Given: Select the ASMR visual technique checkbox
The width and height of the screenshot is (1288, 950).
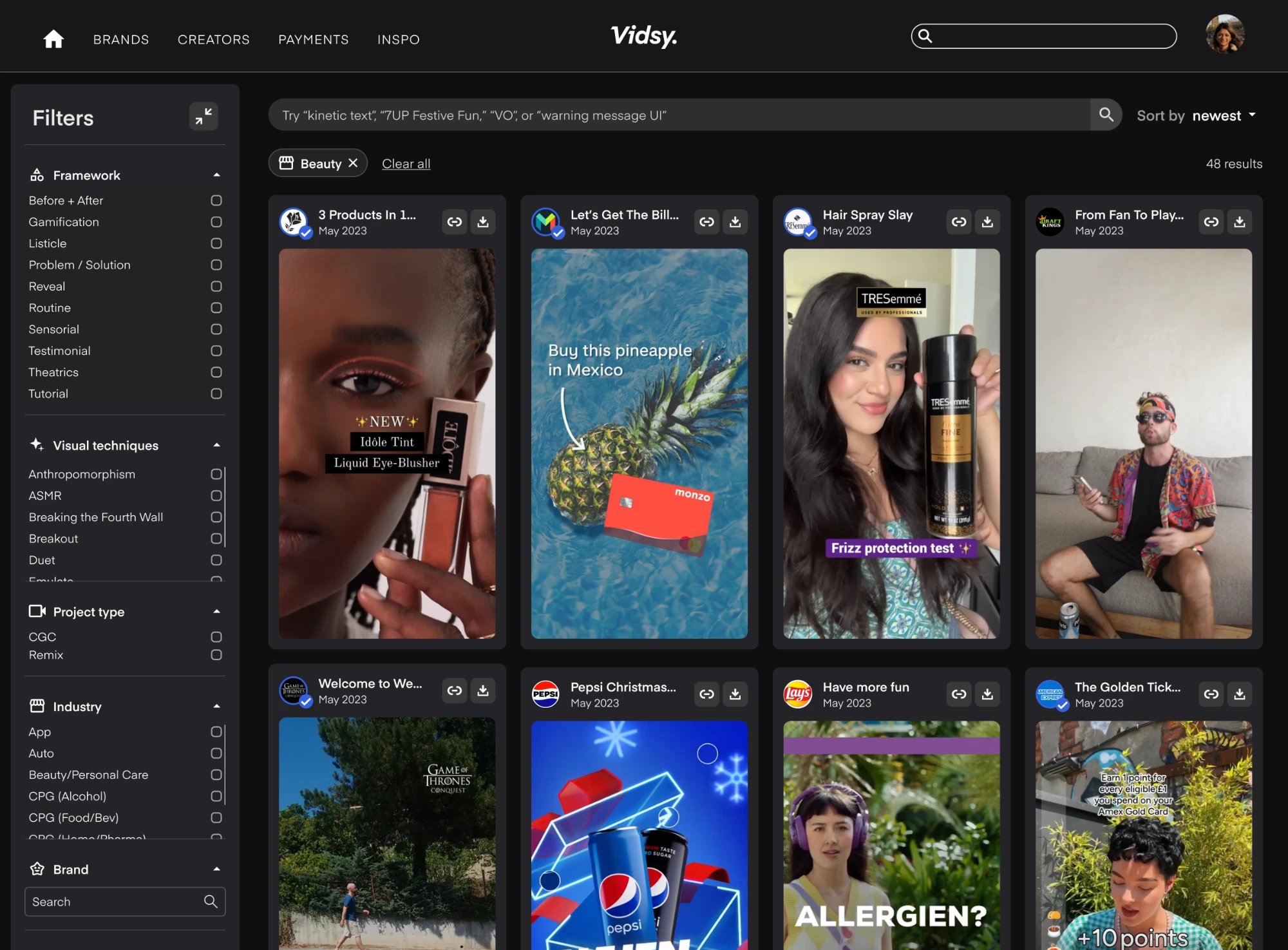Looking at the screenshot, I should (x=216, y=495).
